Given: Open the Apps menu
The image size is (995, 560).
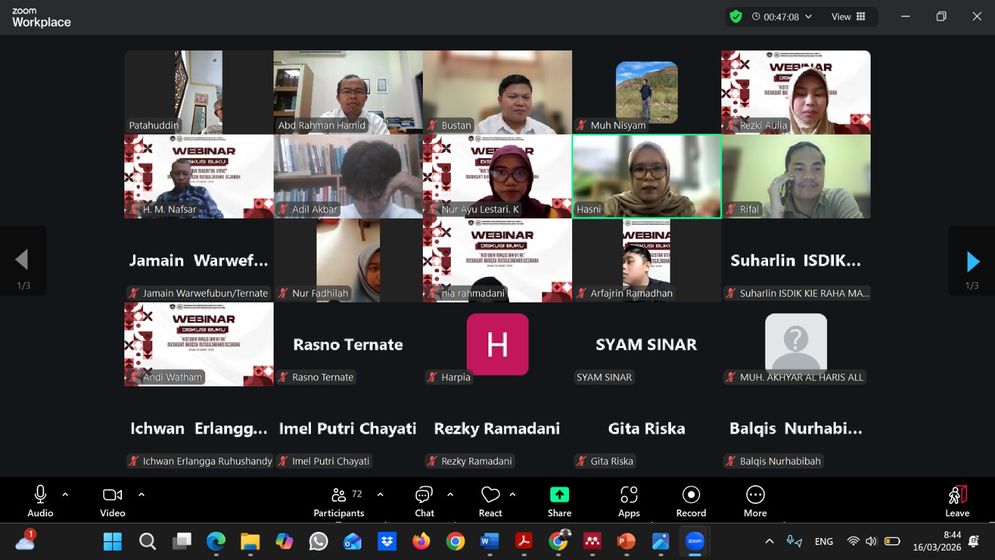Looking at the screenshot, I should [628, 499].
